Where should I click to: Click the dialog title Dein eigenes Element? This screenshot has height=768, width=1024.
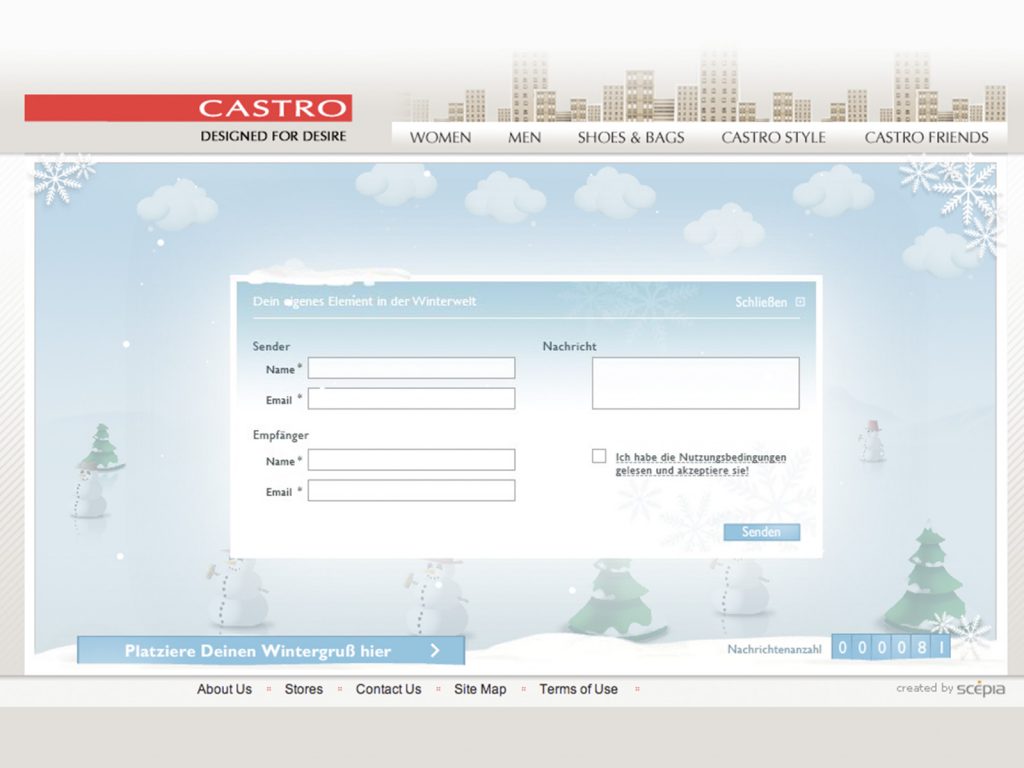[364, 301]
